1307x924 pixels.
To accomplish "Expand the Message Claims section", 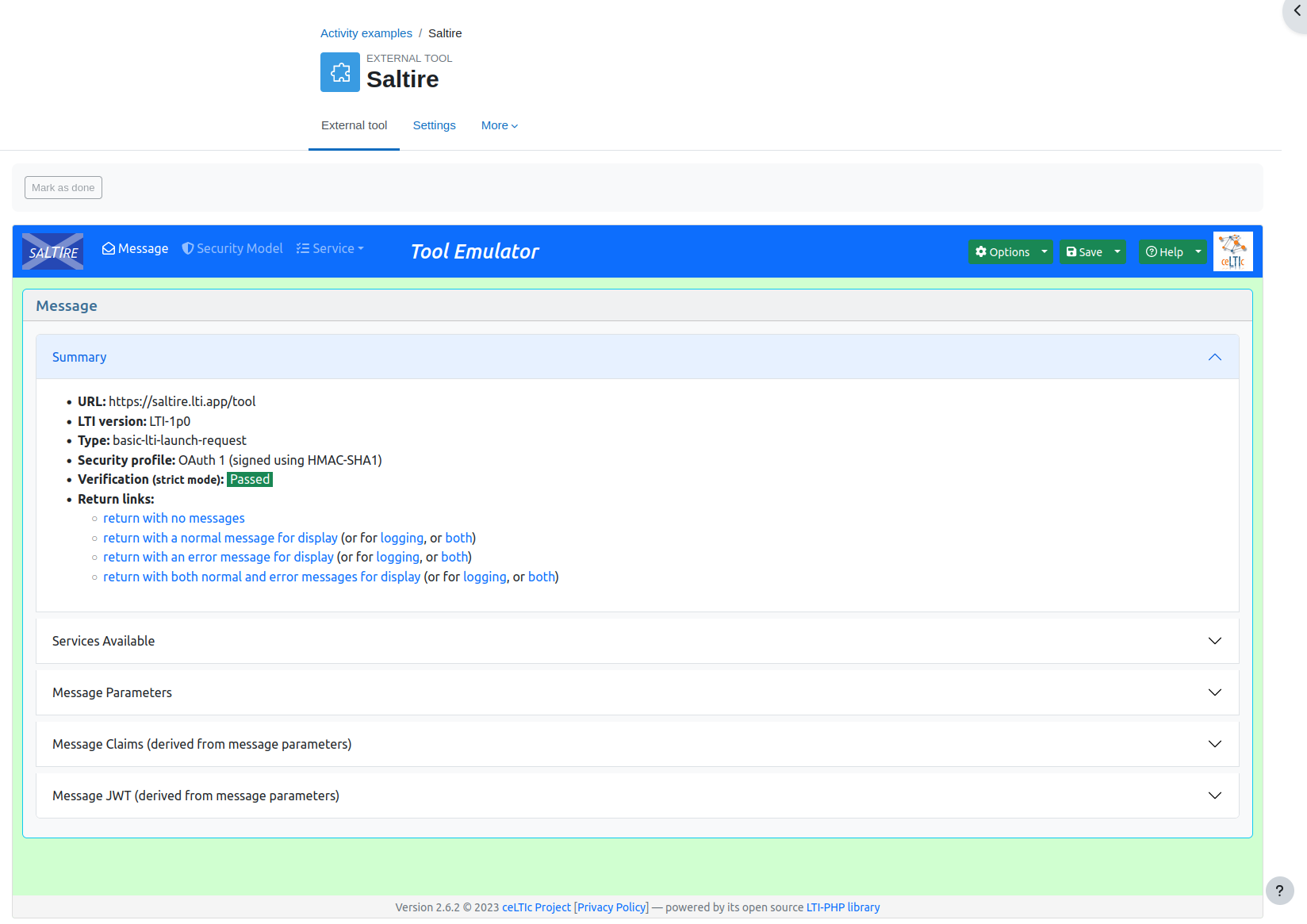I will tap(638, 744).
